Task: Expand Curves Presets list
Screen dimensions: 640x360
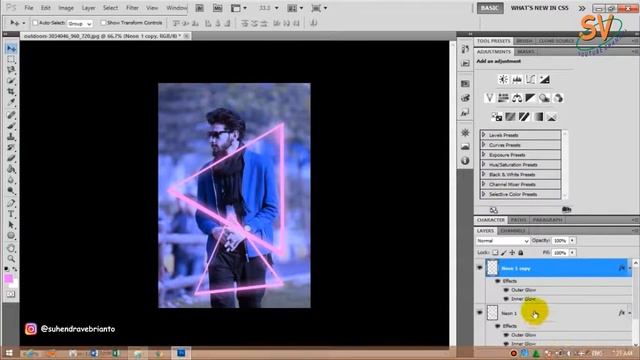Action: click(484, 145)
